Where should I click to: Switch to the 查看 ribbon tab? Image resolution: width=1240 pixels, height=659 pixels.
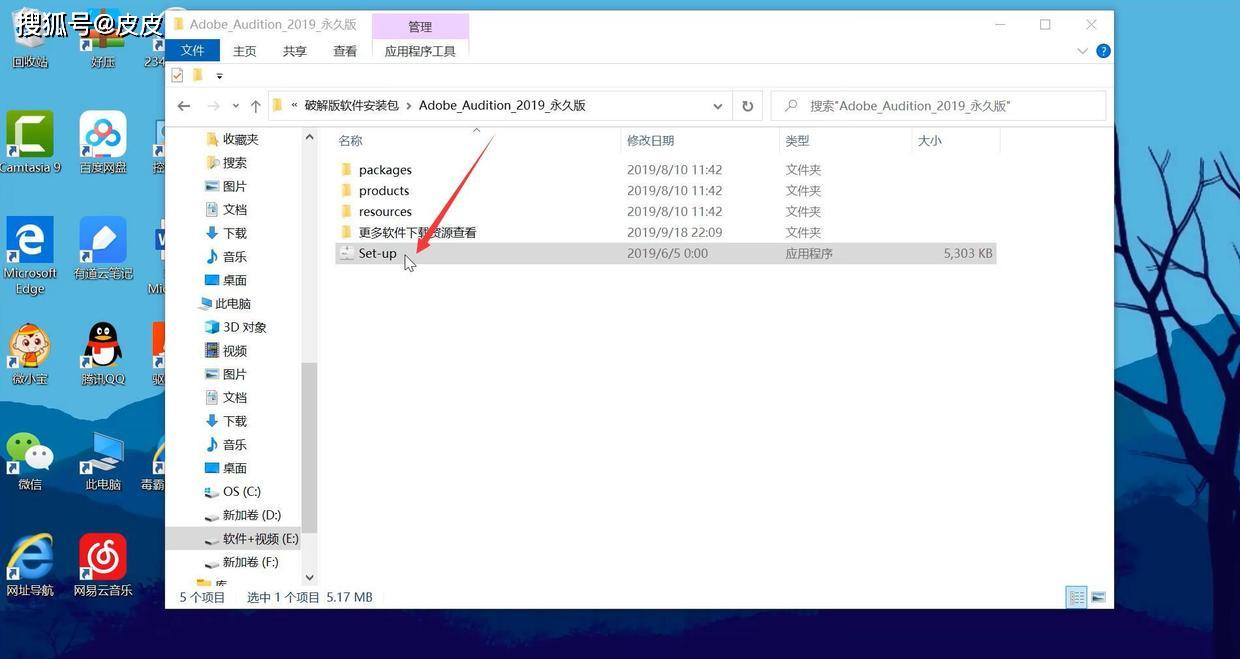pyautogui.click(x=345, y=51)
